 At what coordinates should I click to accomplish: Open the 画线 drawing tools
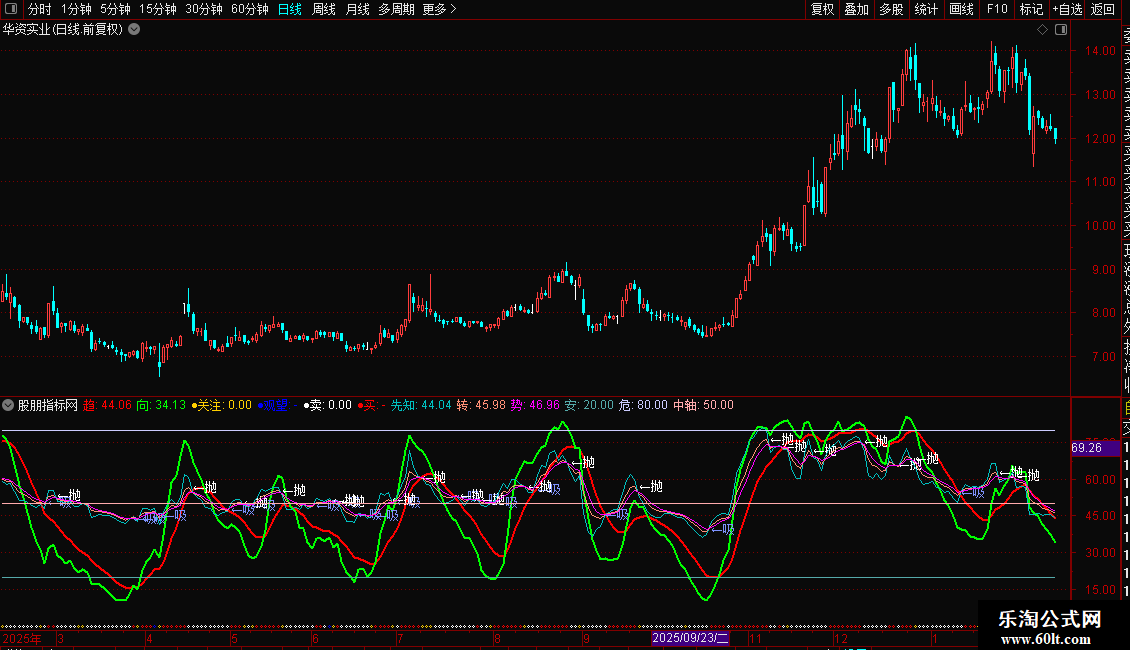tap(961, 10)
